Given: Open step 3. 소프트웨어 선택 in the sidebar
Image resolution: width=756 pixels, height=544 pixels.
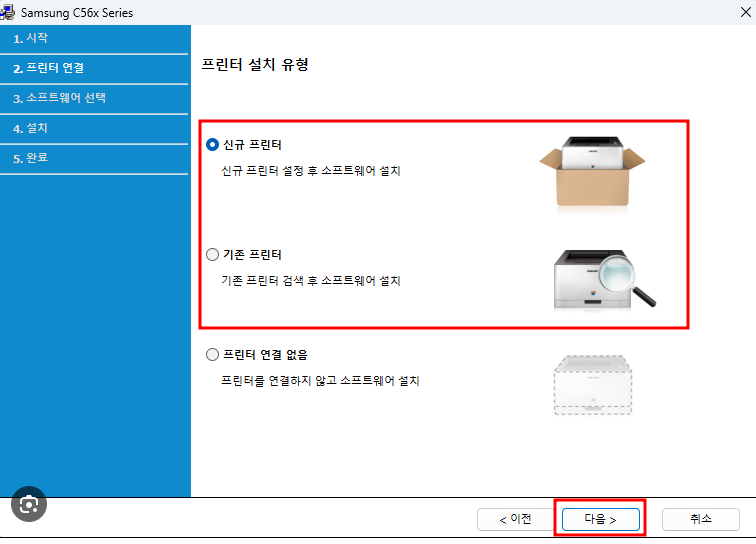Looking at the screenshot, I should [x=94, y=98].
